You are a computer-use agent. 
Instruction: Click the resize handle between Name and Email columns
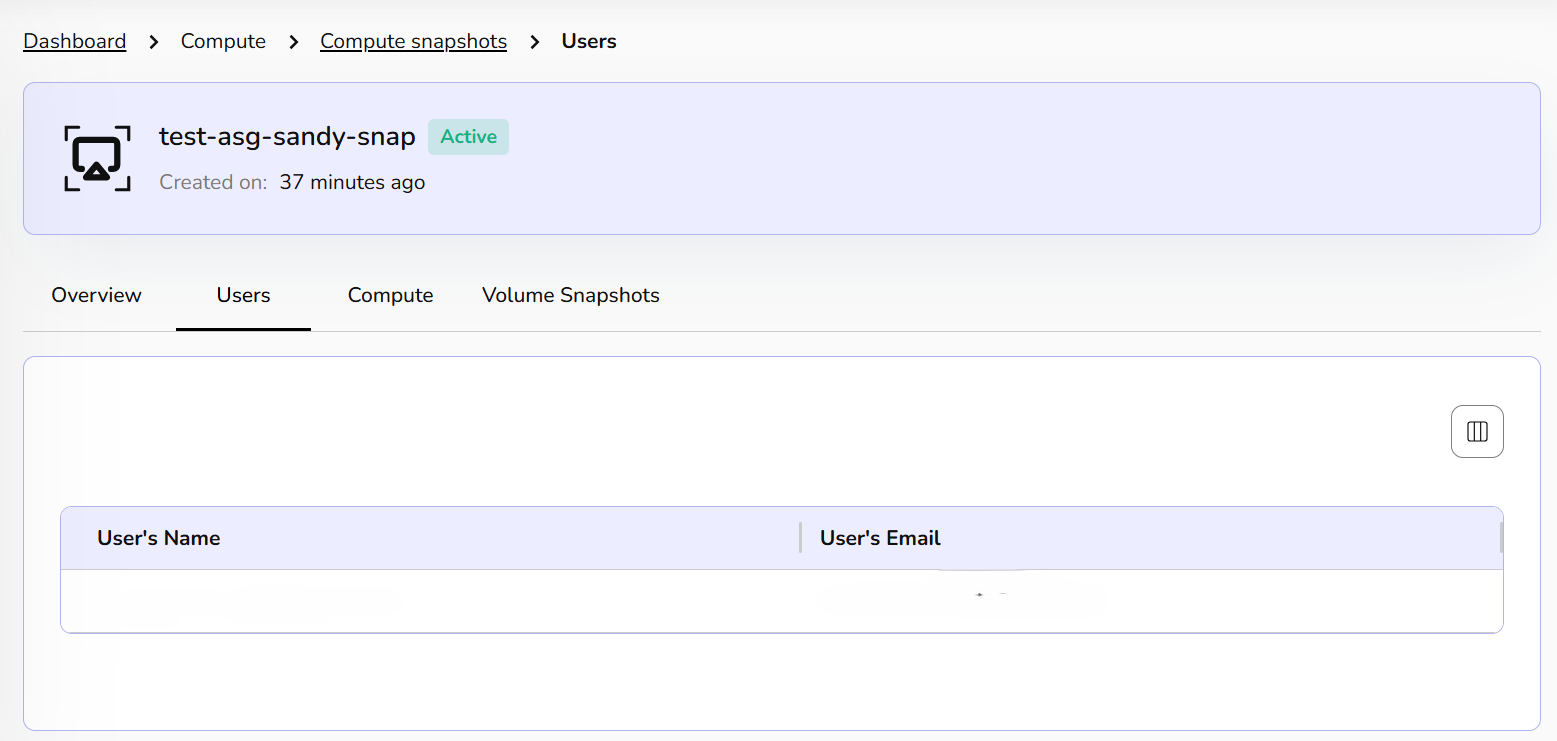click(x=800, y=537)
